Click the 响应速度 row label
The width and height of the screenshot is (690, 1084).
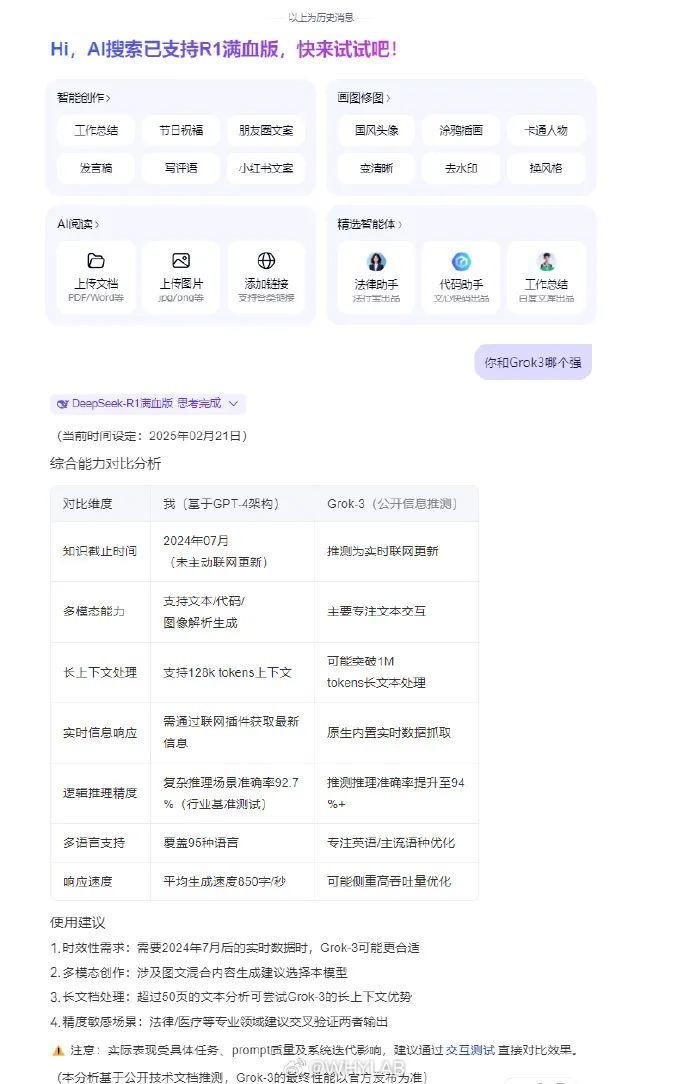point(88,881)
